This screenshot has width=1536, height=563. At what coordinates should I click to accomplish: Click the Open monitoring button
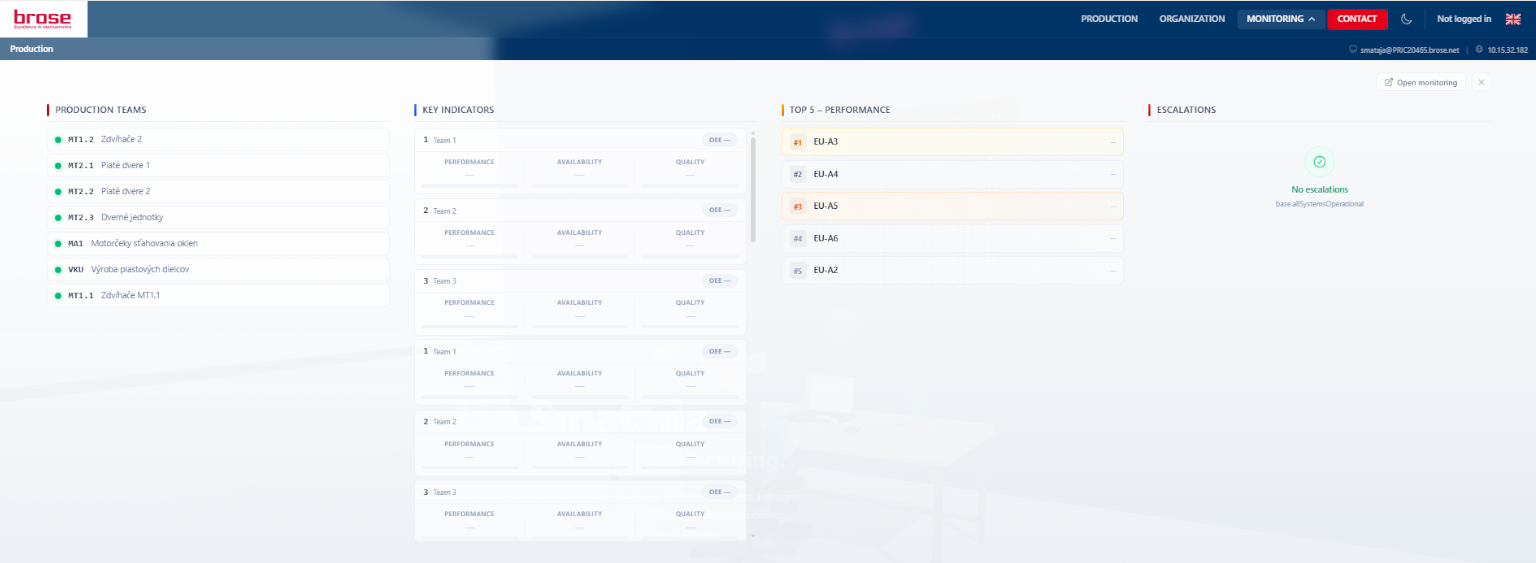coord(1421,82)
